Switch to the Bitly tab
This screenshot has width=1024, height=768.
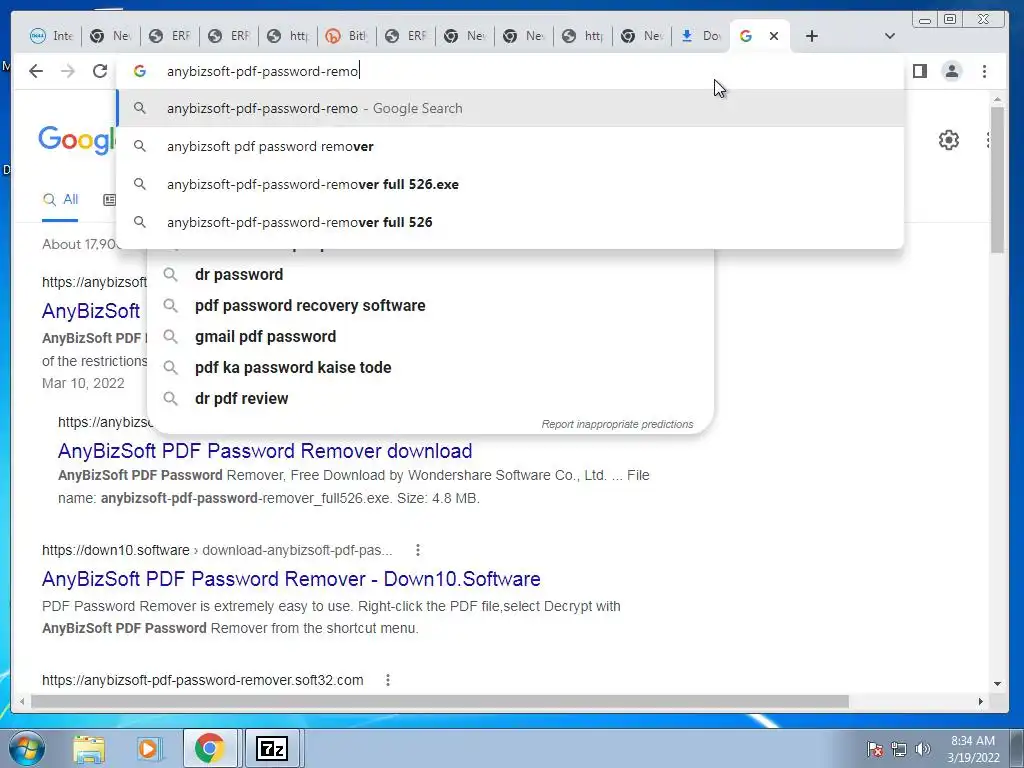click(346, 36)
